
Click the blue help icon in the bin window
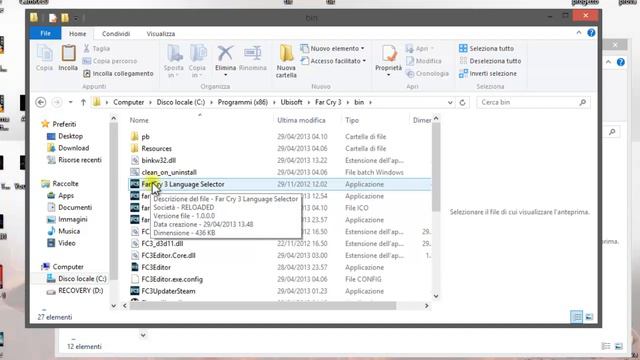(591, 33)
